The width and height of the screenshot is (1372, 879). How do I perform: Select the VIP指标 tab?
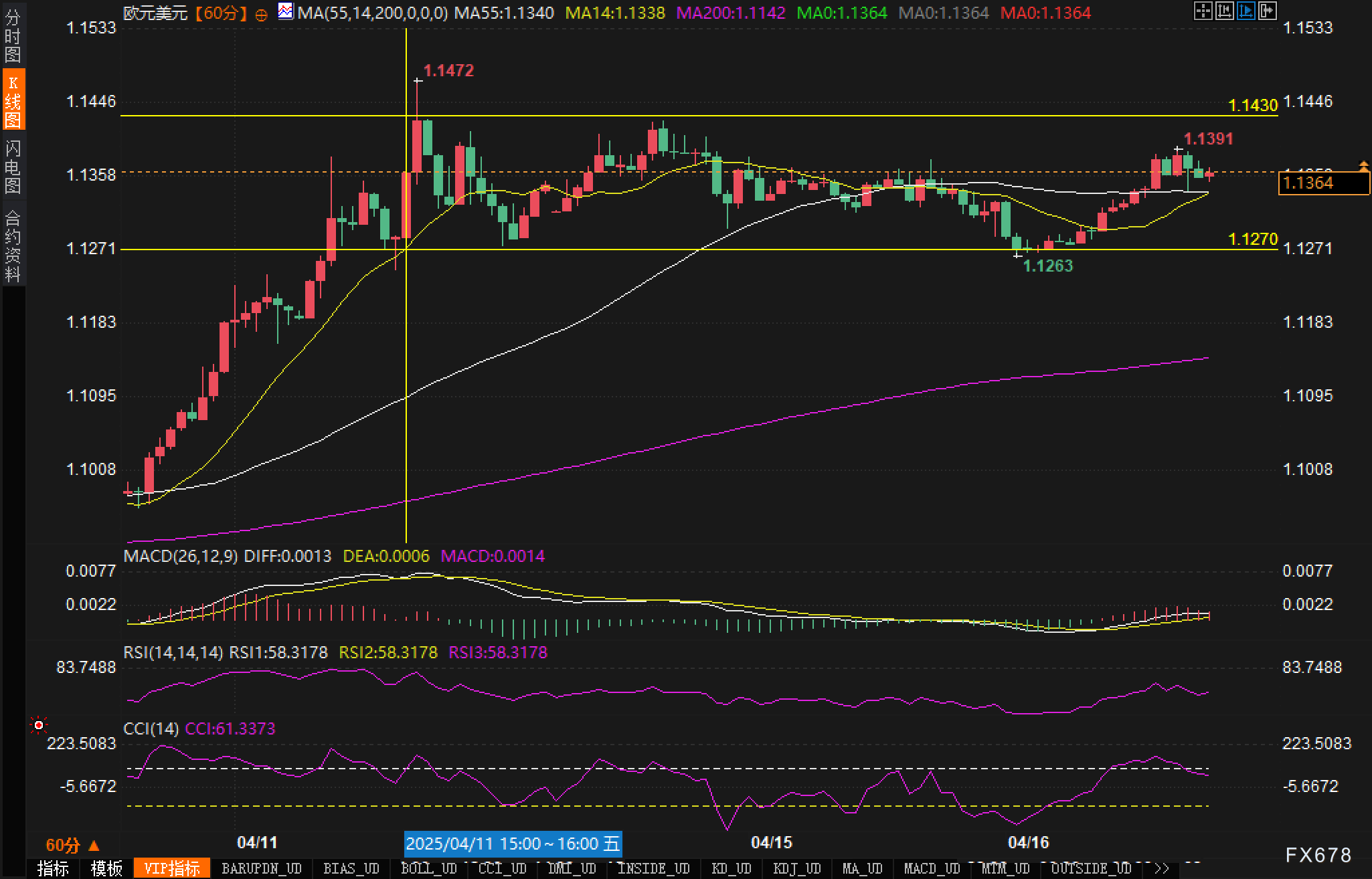point(172,868)
